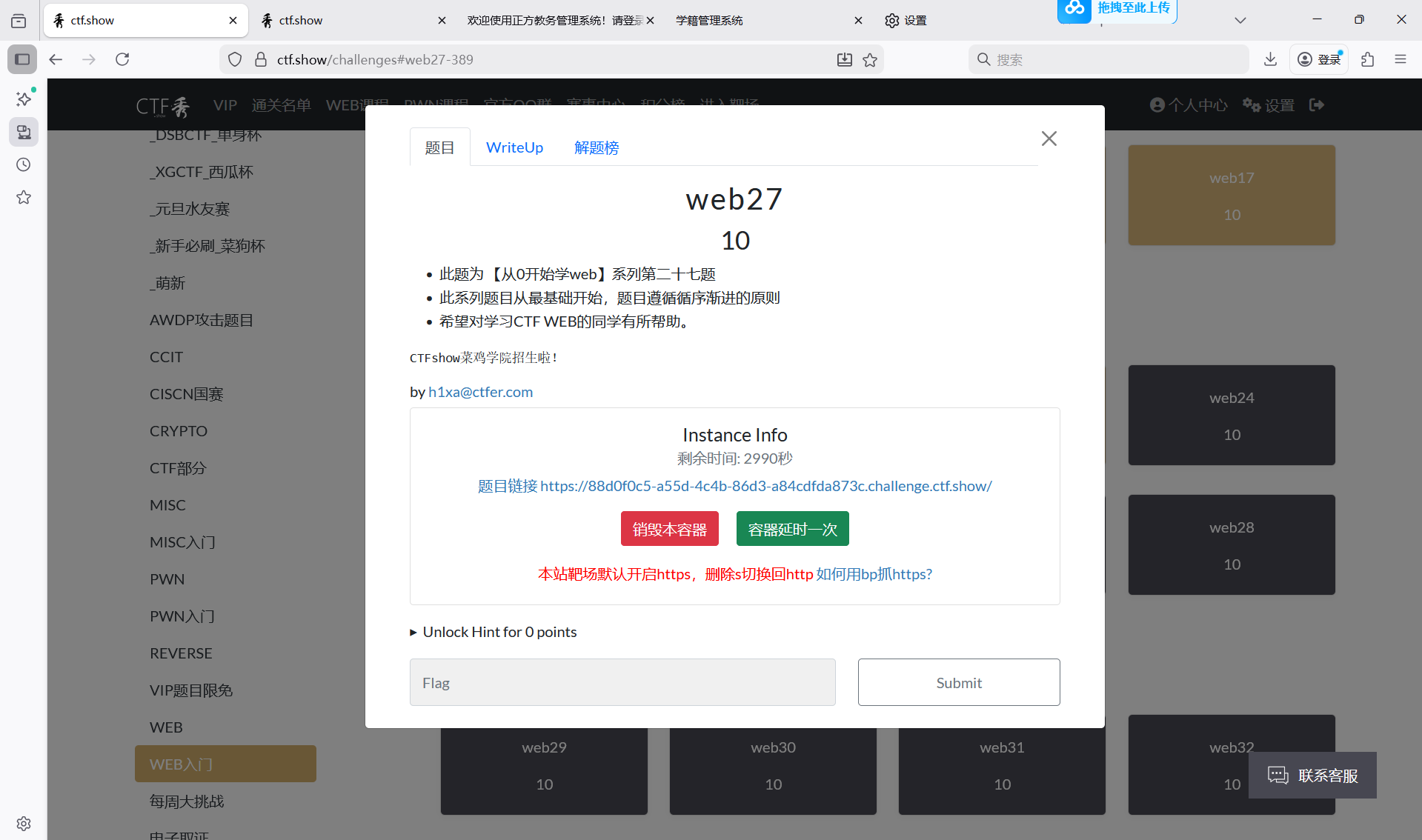Open the web17 challenge card
The width and height of the screenshot is (1422, 840).
click(1232, 195)
